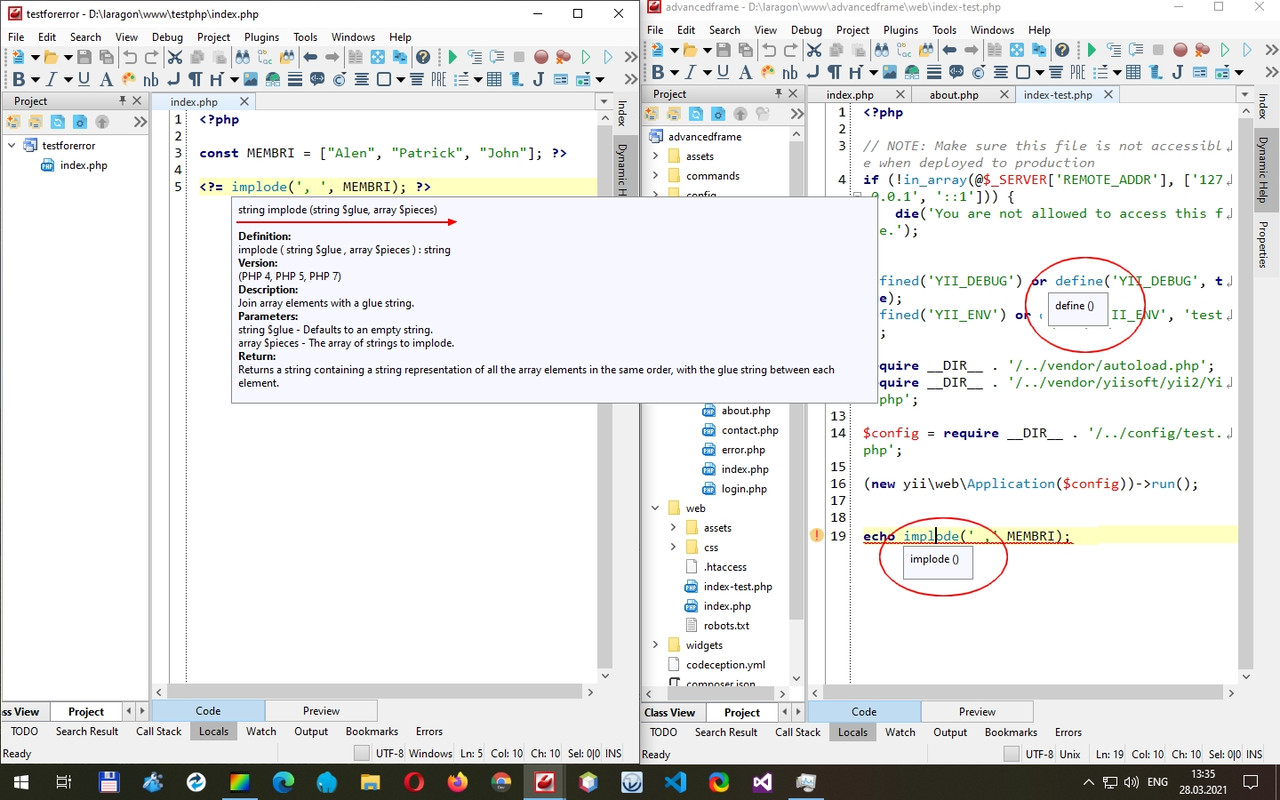Switch to about.php tab in advancedframe
The height and width of the screenshot is (800, 1280).
[x=954, y=95]
